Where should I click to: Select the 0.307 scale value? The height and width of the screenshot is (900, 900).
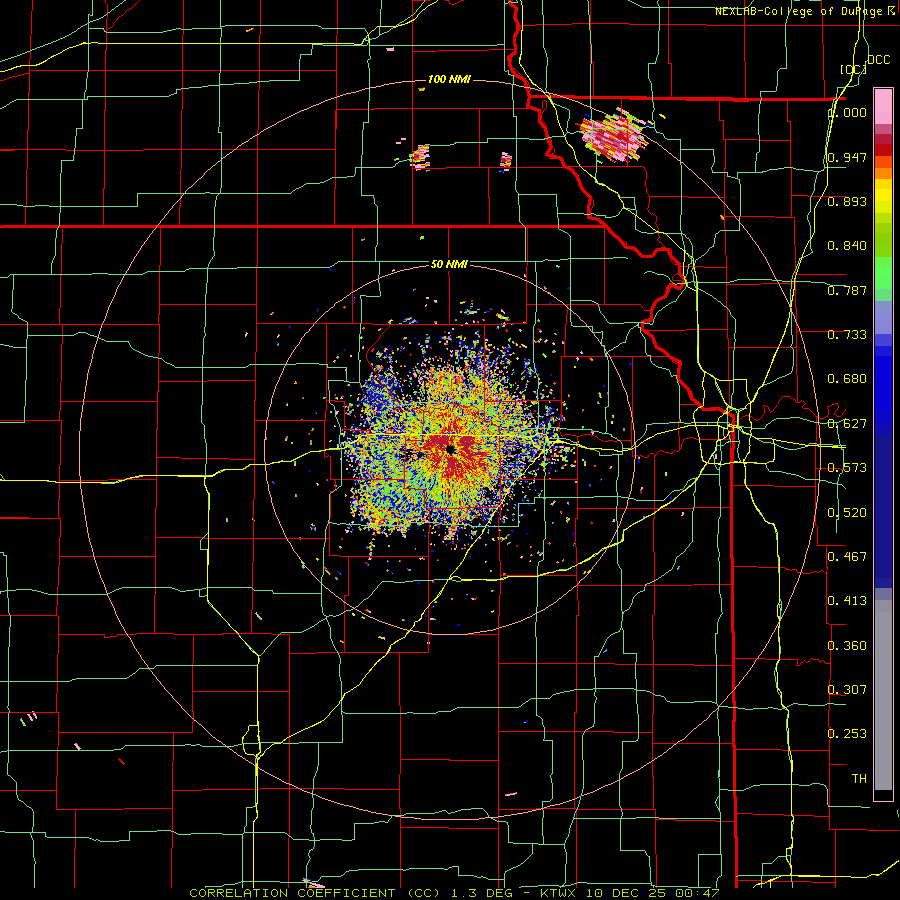pos(847,689)
